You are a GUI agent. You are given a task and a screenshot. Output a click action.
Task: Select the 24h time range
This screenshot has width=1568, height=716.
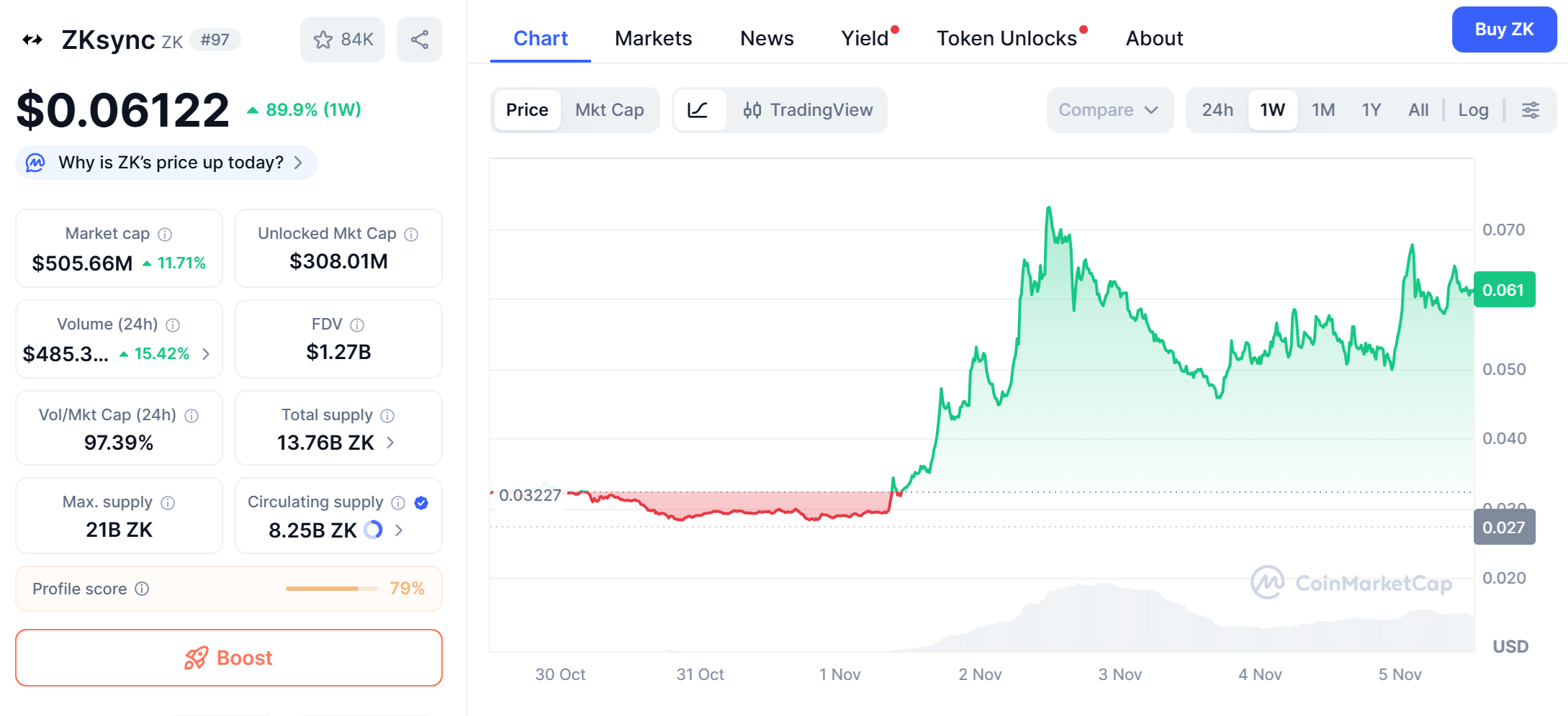[x=1217, y=110]
